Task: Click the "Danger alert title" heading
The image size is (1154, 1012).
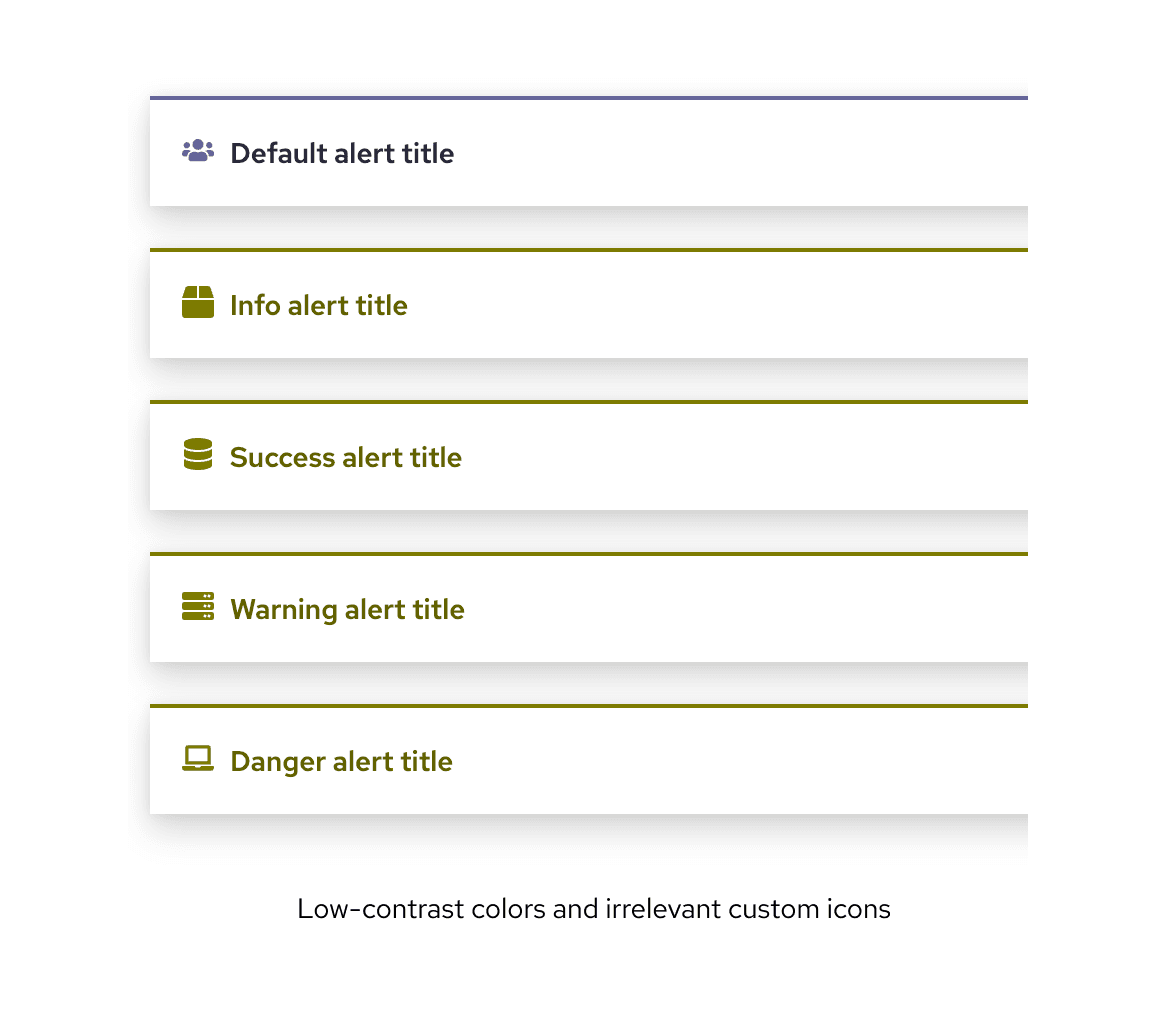Action: [341, 761]
